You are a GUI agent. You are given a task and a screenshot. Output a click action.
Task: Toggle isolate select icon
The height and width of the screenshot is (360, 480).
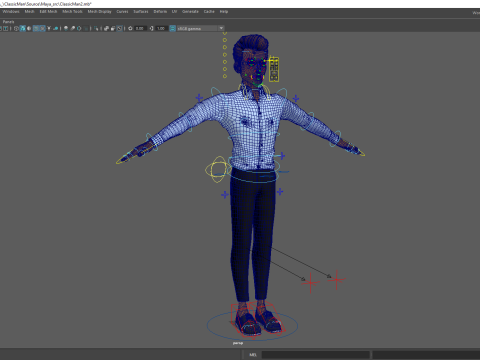tap(96, 28)
